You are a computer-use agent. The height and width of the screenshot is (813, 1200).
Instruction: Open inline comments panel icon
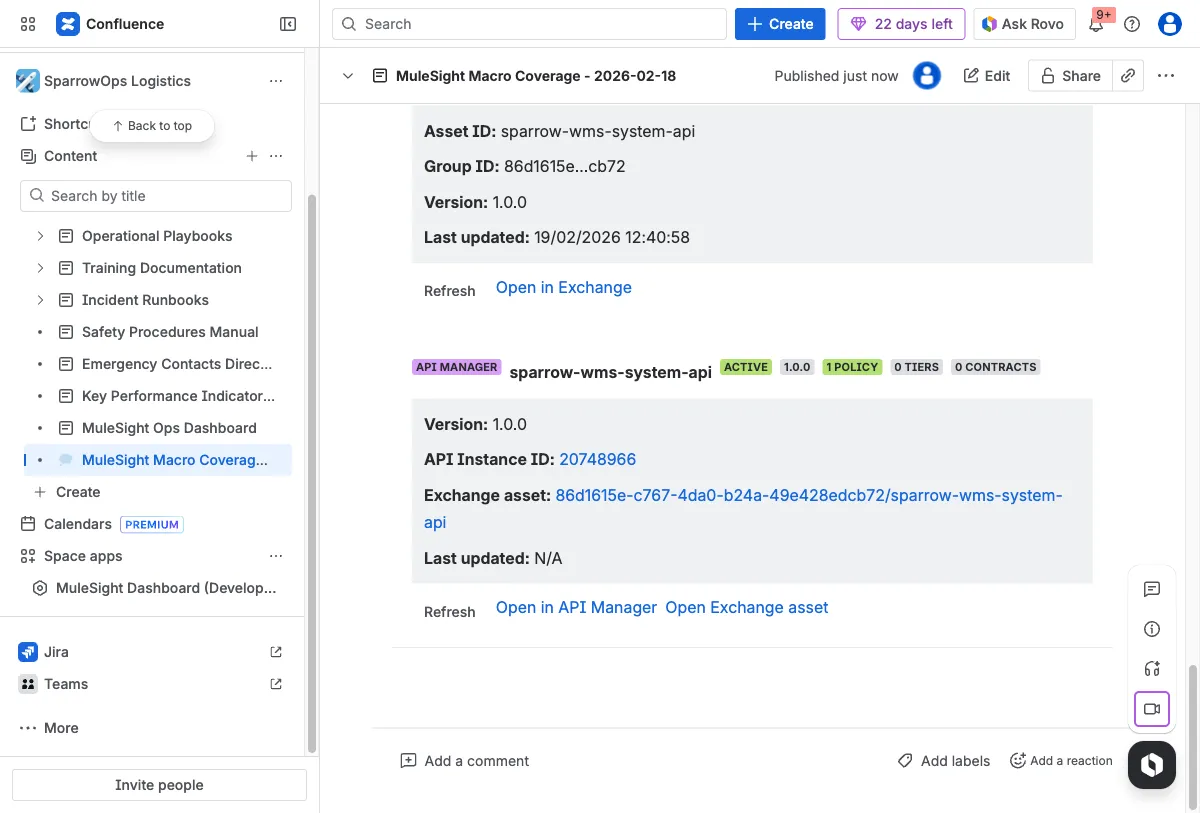point(1152,589)
